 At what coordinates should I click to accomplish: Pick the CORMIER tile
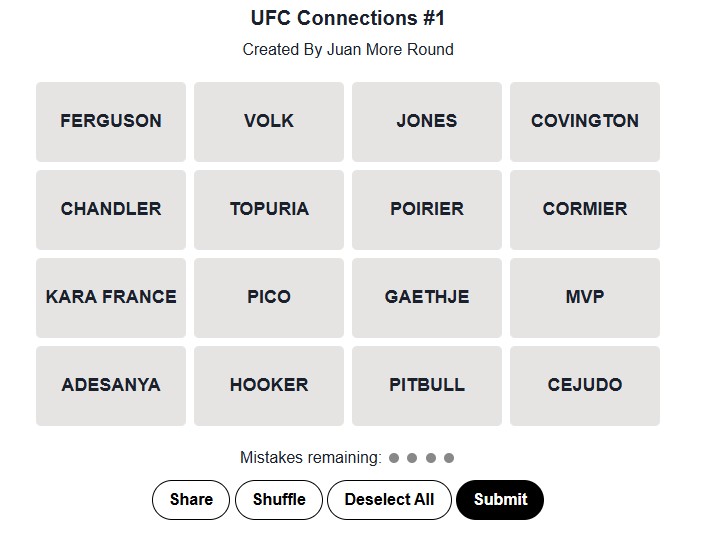pos(585,209)
